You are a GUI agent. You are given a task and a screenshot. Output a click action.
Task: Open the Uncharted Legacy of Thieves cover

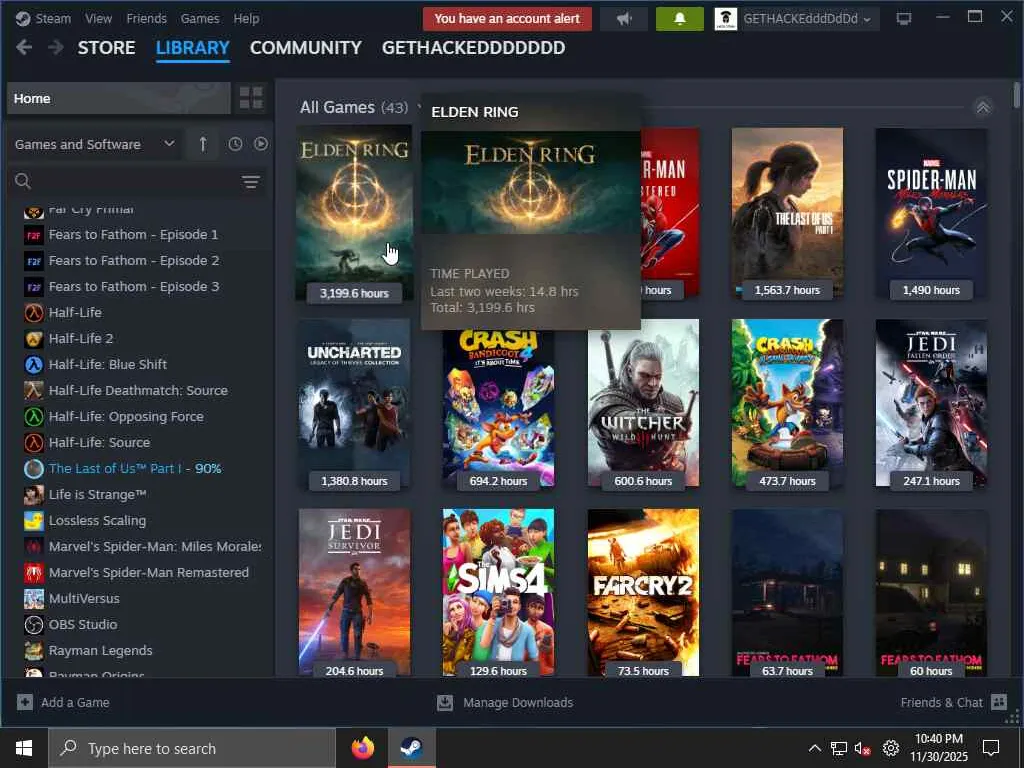pyautogui.click(x=355, y=404)
